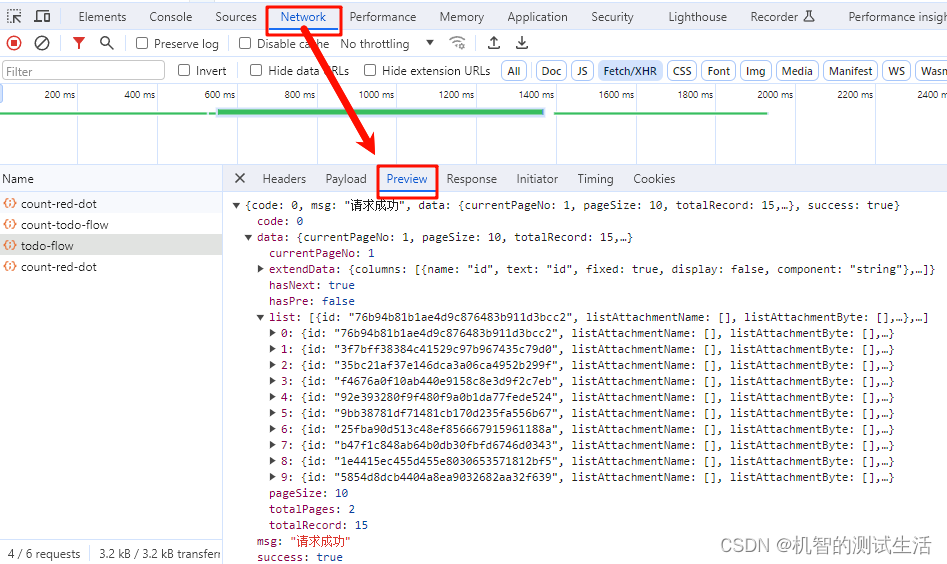Activate the inspect element selector icon
This screenshot has width=947, height=564.
click(14, 16)
